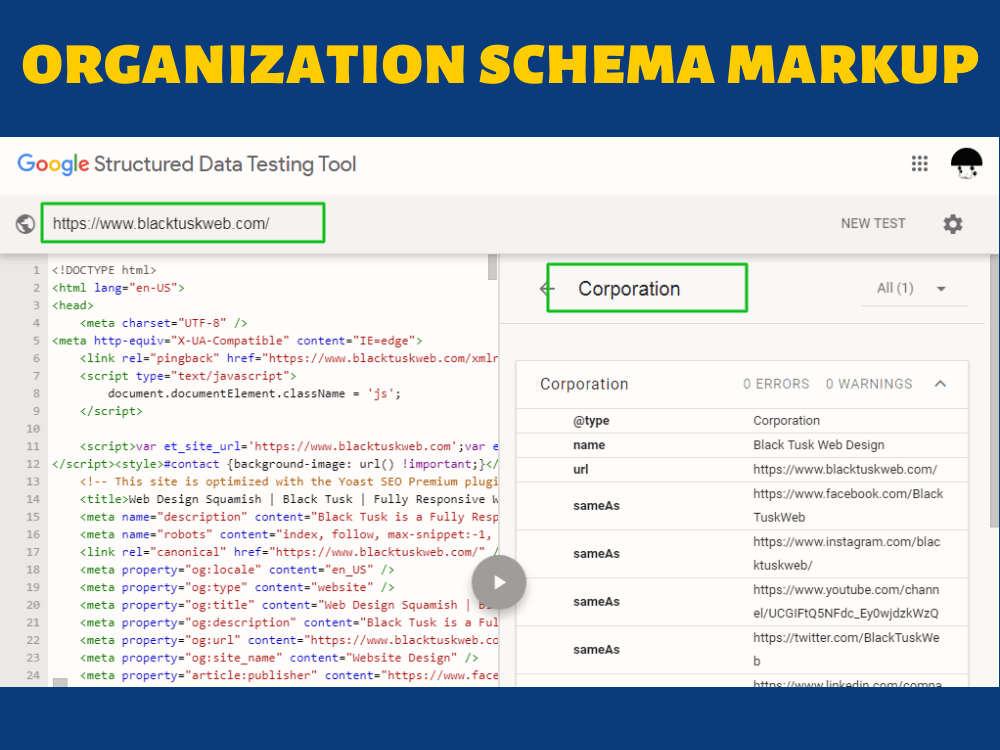Click the 0 WARNINGS label
The height and width of the screenshot is (750, 1000).
pos(869,384)
